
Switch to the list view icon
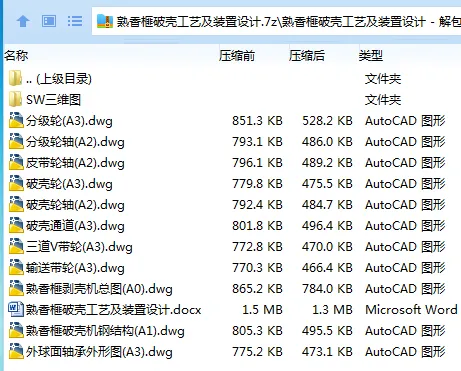point(75,21)
